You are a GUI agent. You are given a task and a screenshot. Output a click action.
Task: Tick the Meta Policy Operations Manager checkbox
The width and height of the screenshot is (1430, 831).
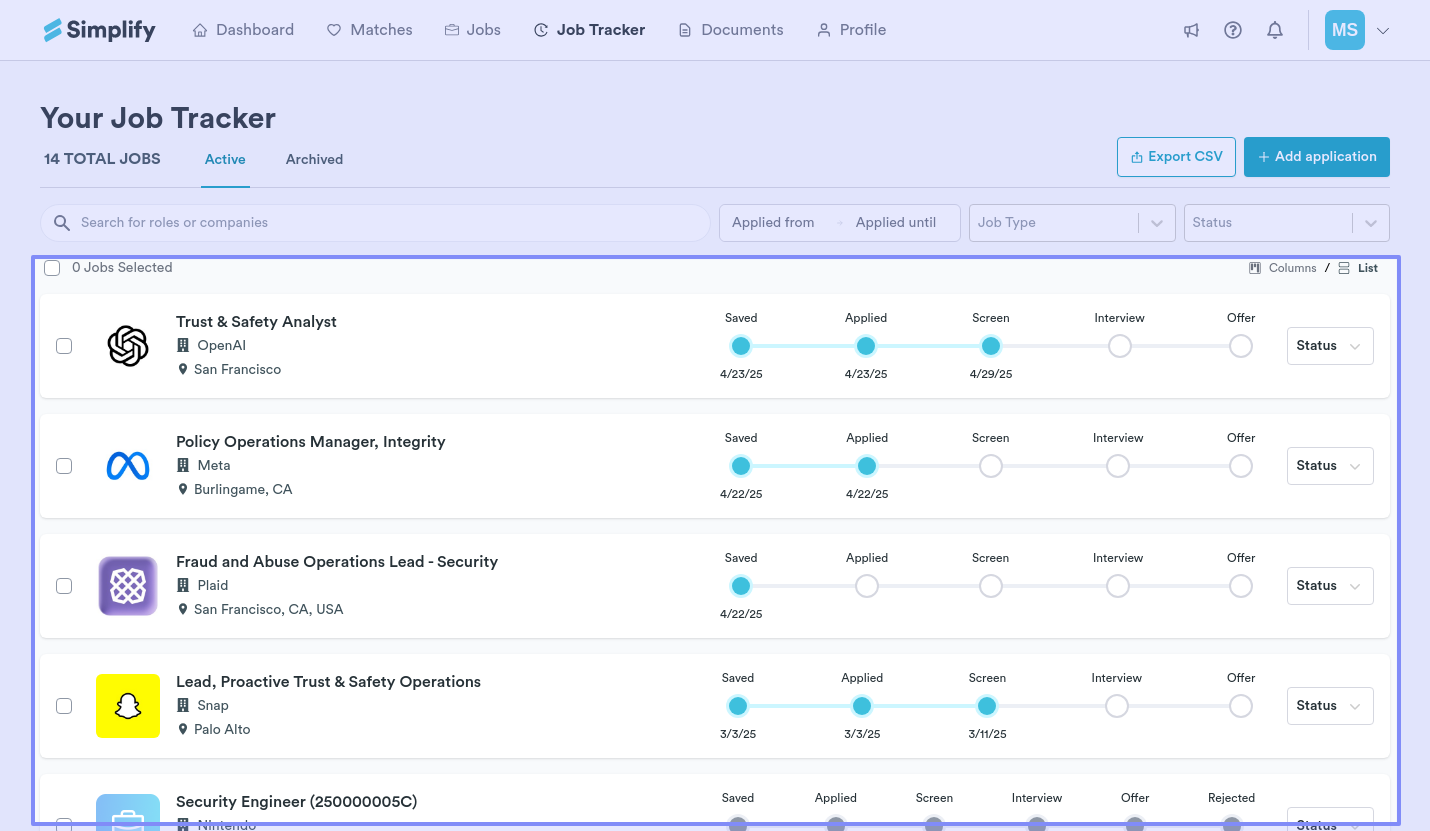click(64, 466)
